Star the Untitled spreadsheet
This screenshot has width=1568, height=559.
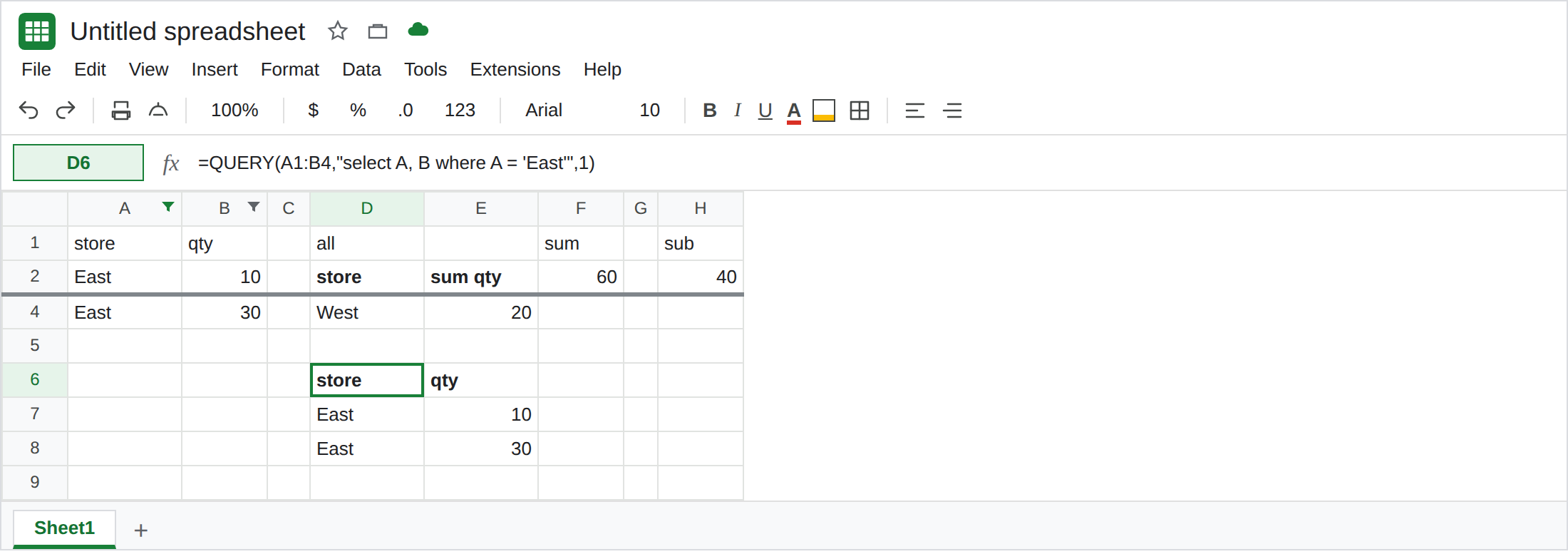click(x=338, y=31)
